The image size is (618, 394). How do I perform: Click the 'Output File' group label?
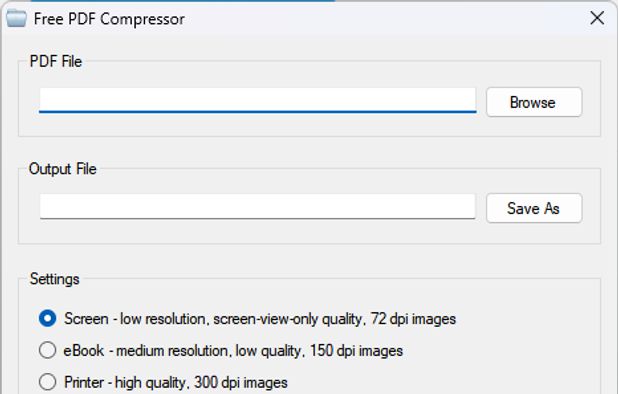[63, 169]
